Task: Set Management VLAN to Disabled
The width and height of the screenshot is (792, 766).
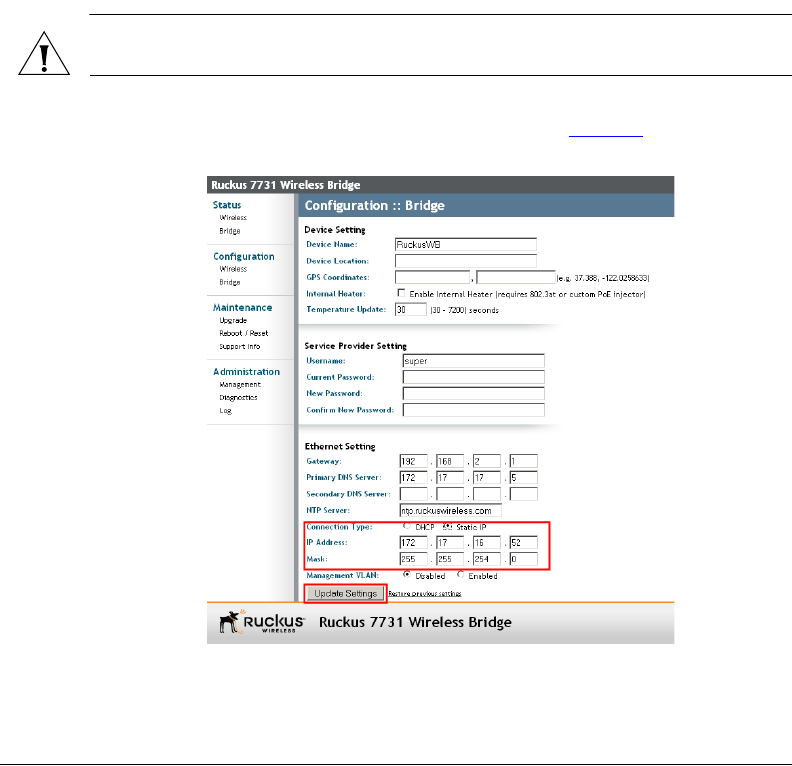Action: click(x=407, y=575)
